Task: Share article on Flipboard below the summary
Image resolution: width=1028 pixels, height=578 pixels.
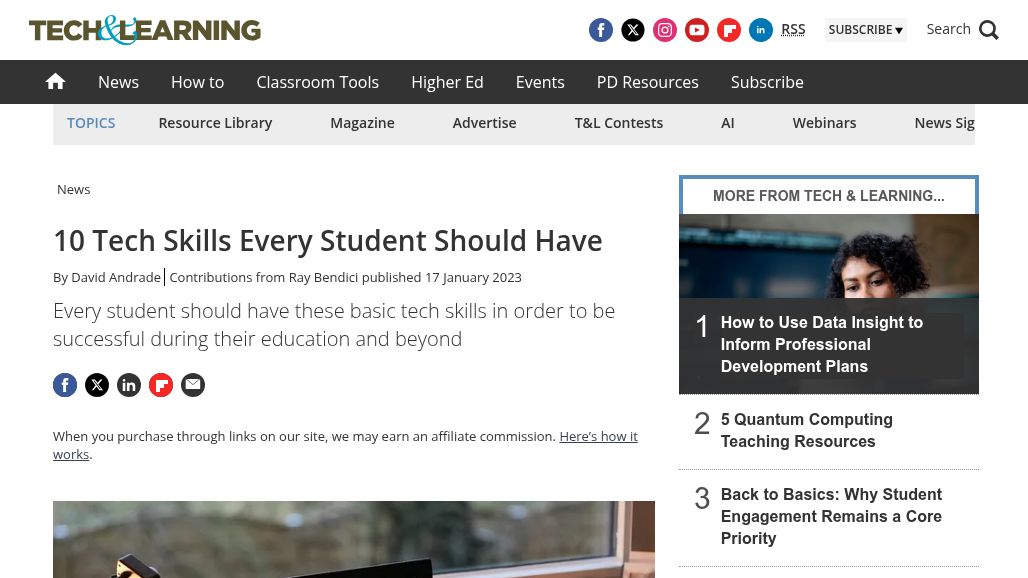Action: [x=161, y=385]
